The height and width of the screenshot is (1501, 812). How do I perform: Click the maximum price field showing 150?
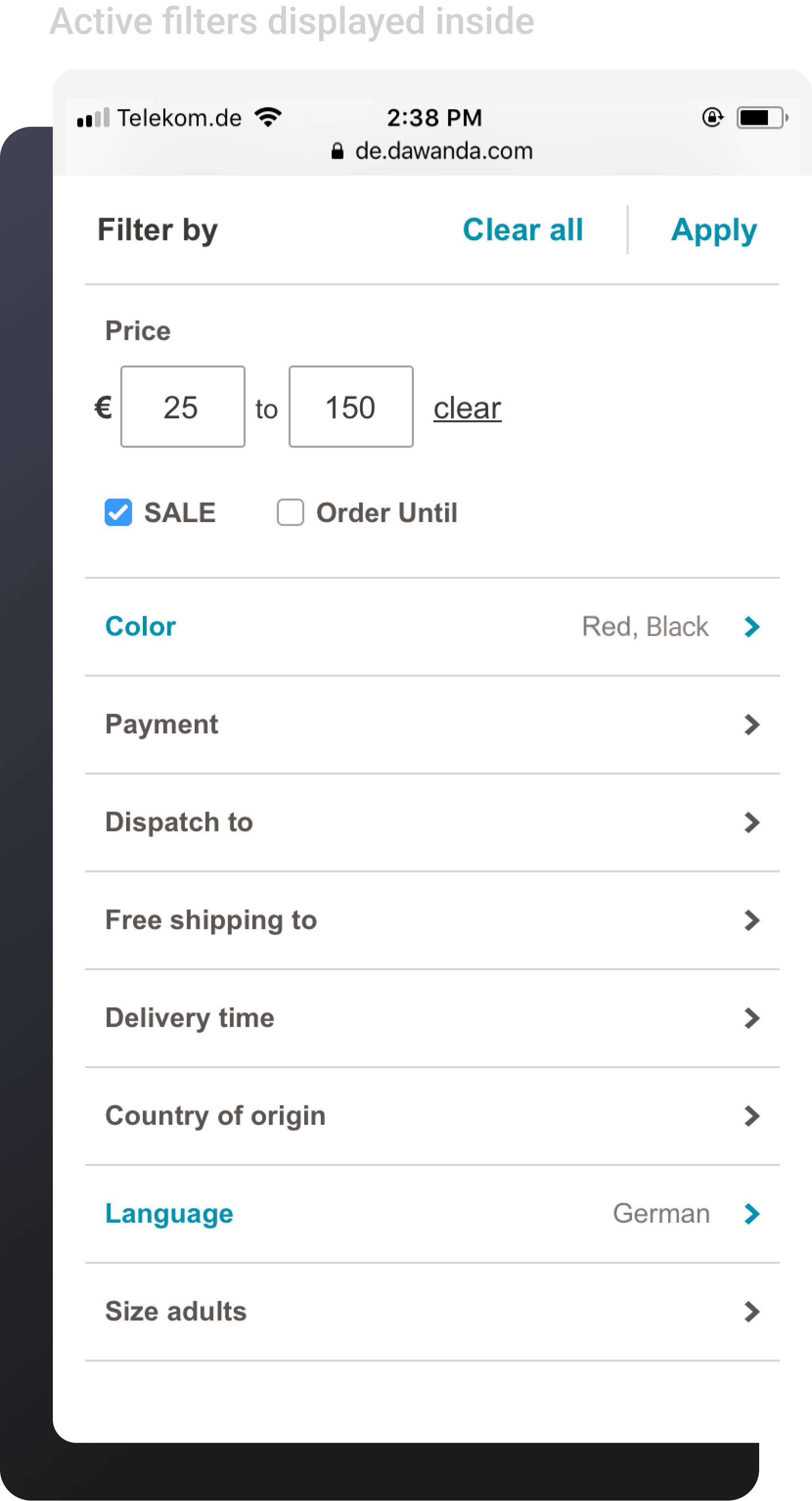(351, 407)
